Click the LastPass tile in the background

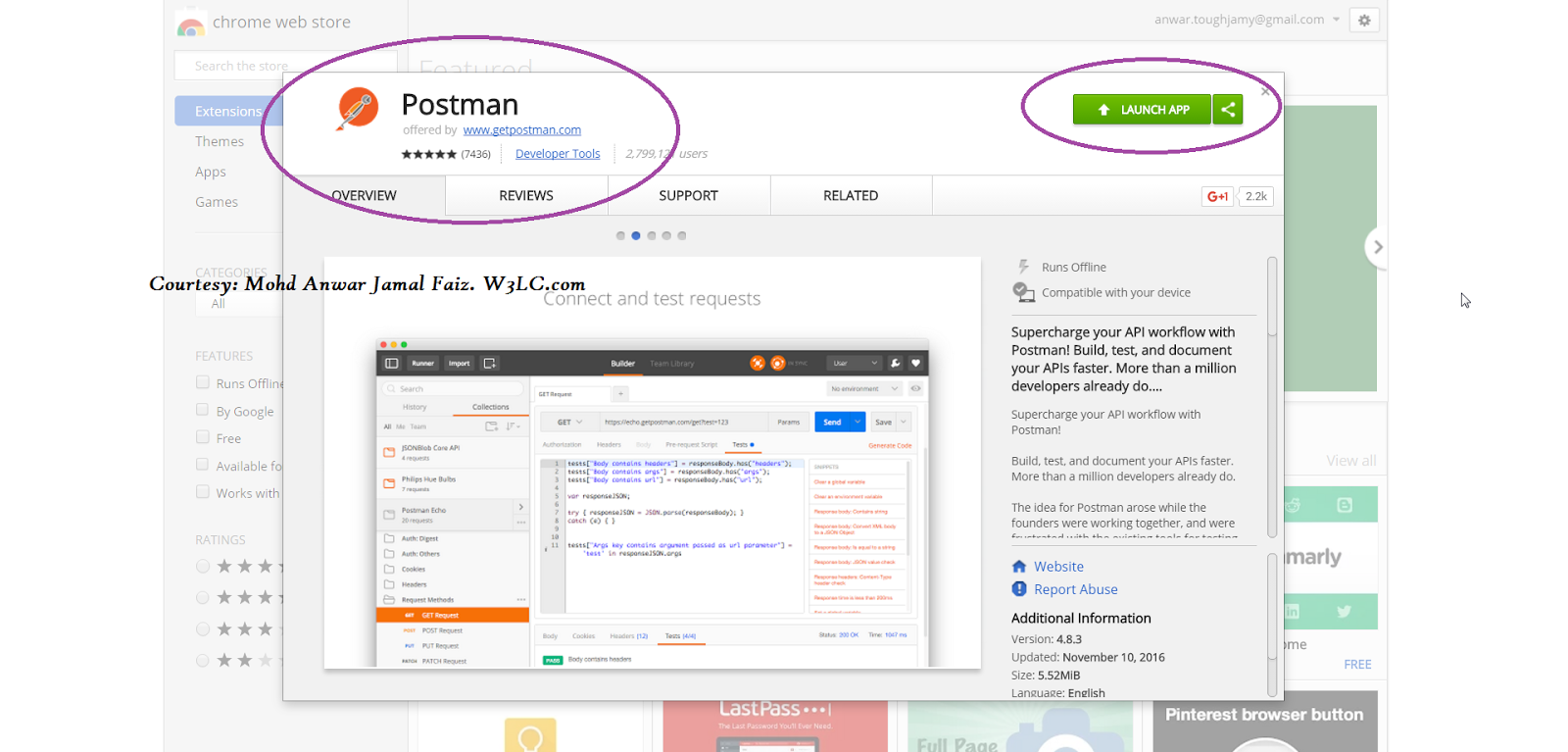[x=775, y=726]
